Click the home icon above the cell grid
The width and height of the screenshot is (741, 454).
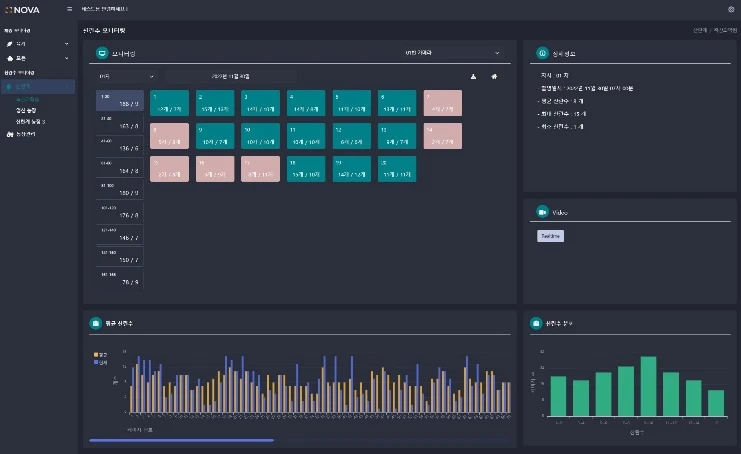pos(494,77)
